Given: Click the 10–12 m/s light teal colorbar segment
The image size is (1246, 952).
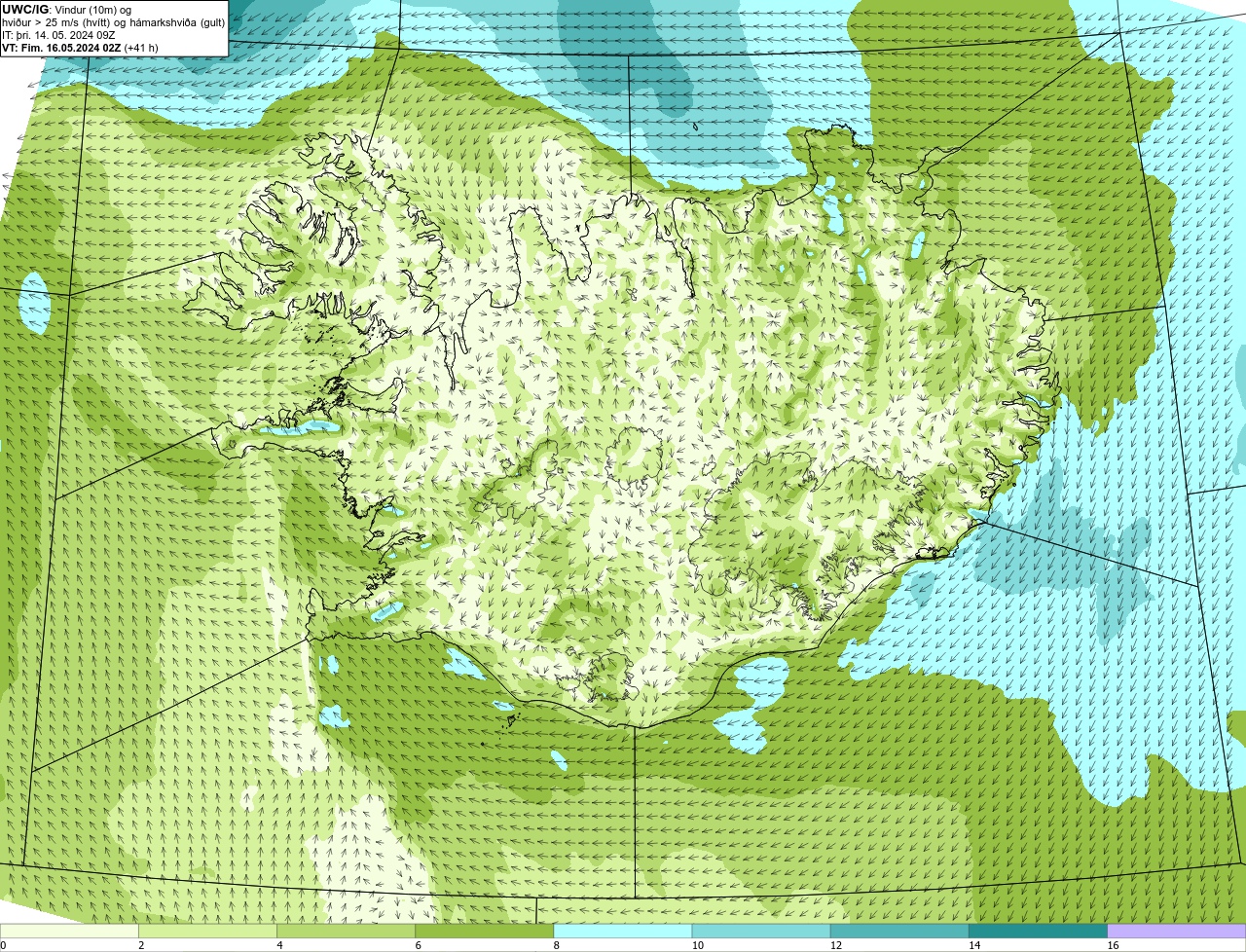Looking at the screenshot, I should 761,931.
